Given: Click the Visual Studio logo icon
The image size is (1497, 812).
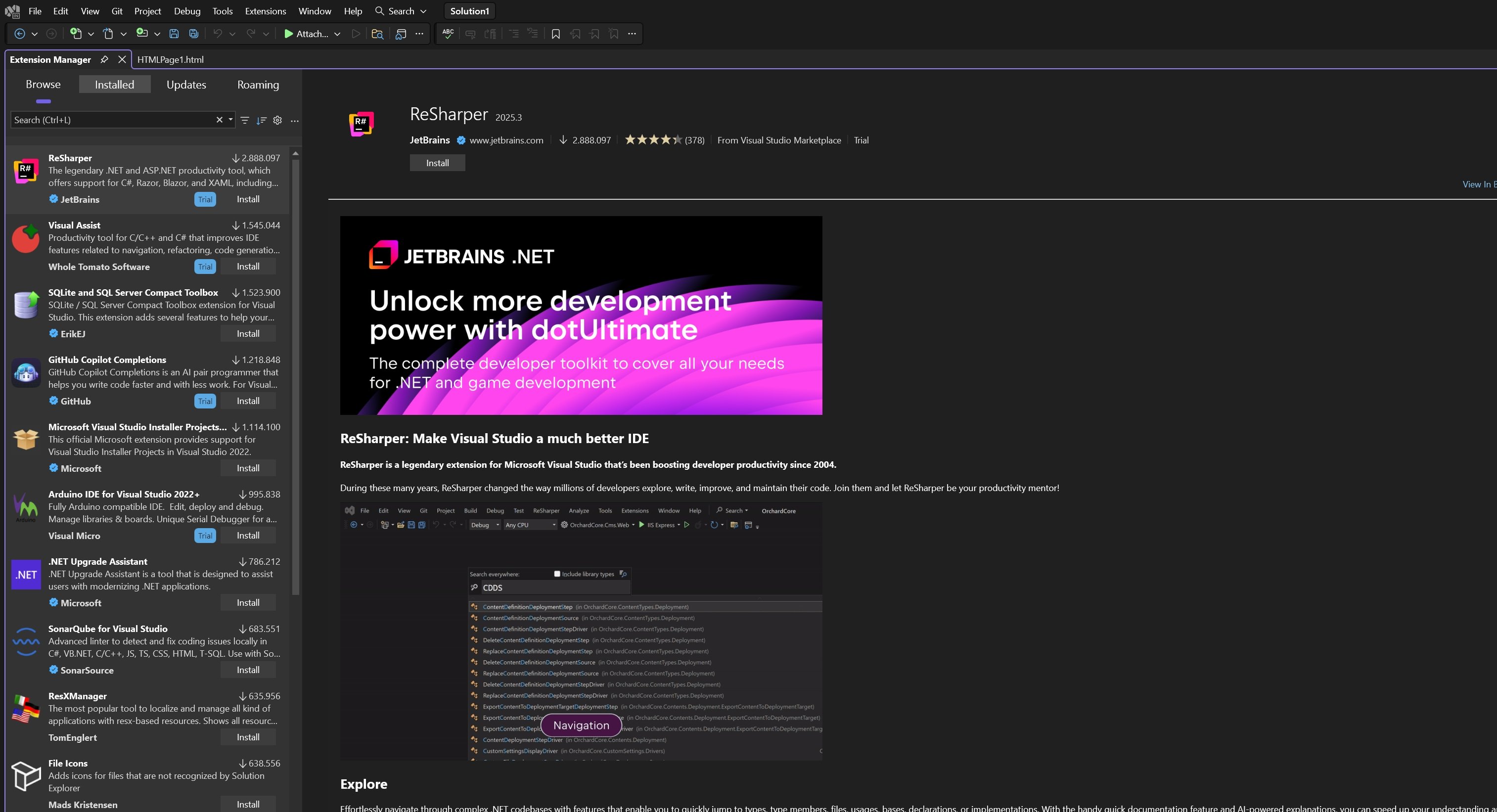Looking at the screenshot, I should click(12, 11).
